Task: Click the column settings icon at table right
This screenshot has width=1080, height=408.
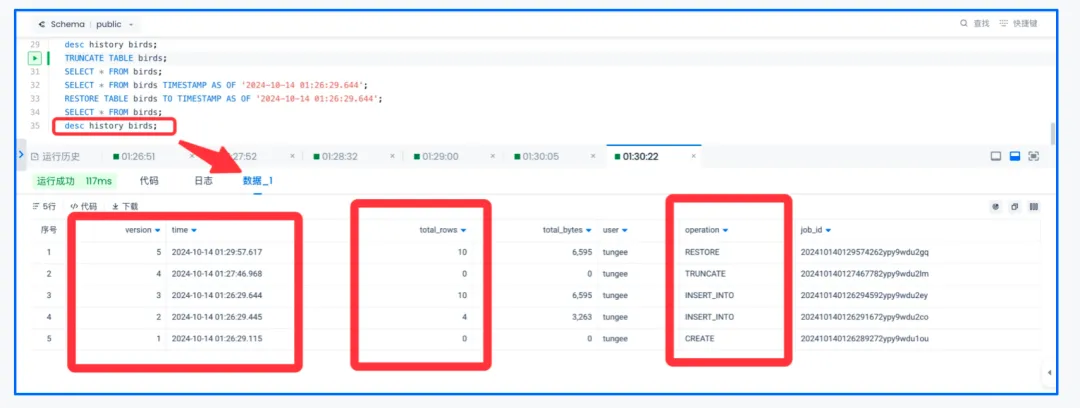Action: 1033,206
